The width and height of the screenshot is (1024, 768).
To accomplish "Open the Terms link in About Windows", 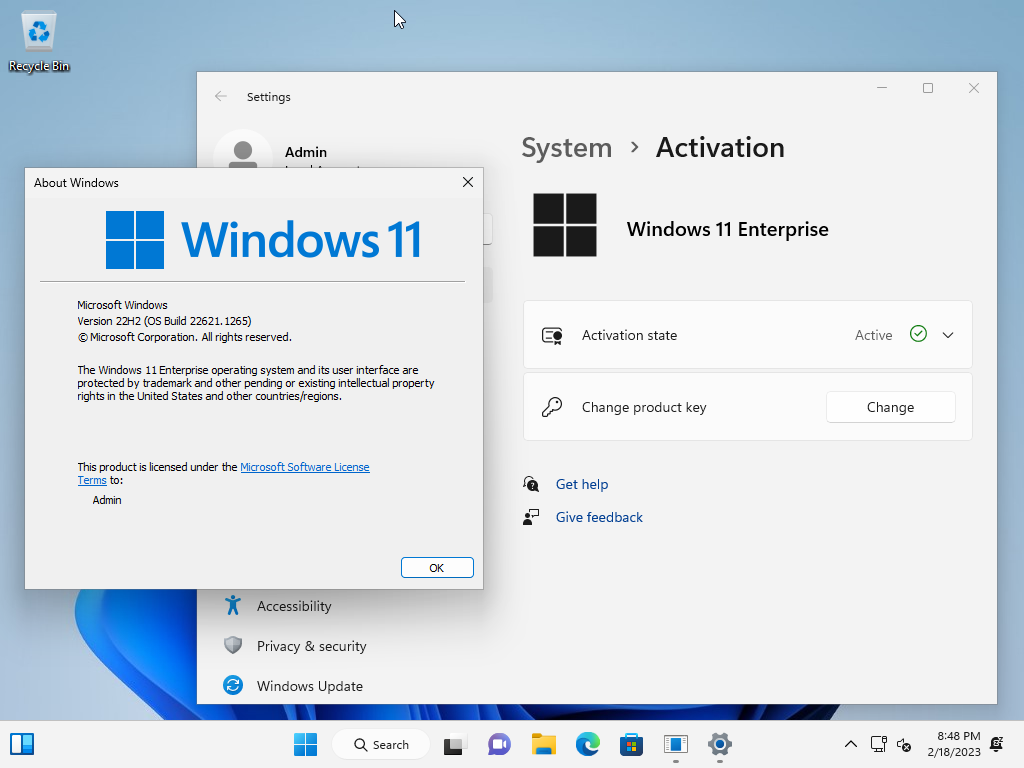I will pyautogui.click(x=92, y=480).
